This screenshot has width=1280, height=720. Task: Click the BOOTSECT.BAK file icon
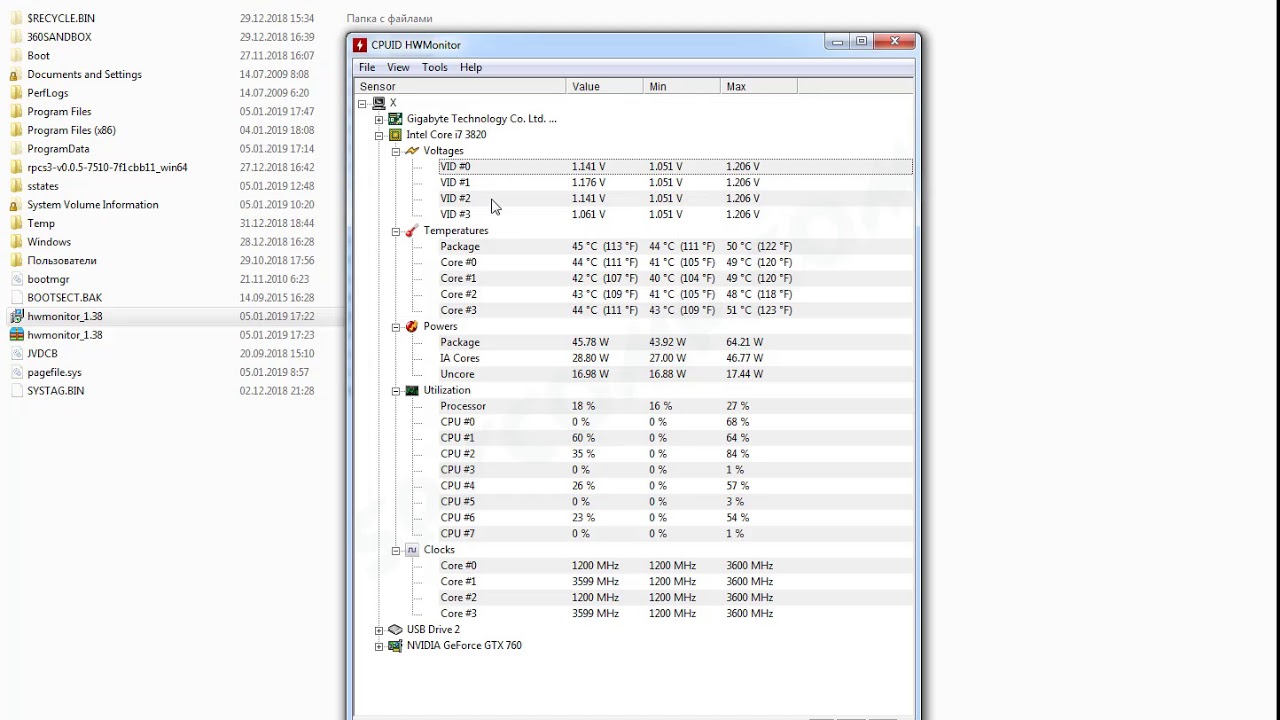16,297
